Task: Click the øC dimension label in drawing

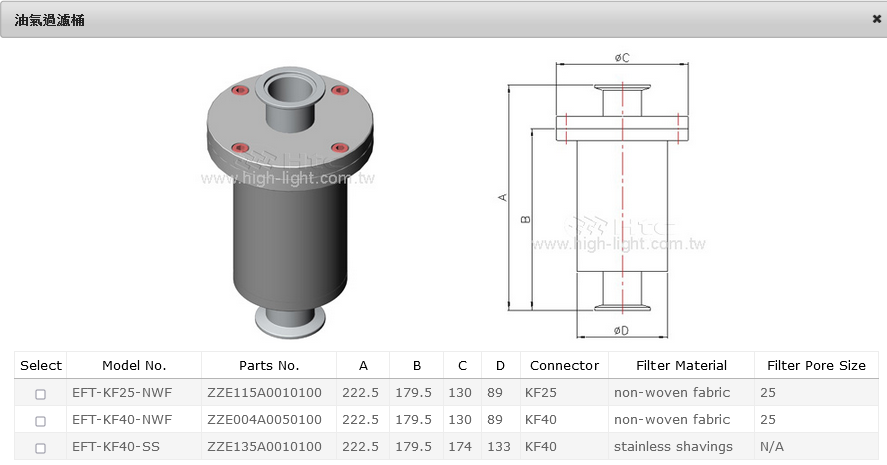Action: pos(622,58)
